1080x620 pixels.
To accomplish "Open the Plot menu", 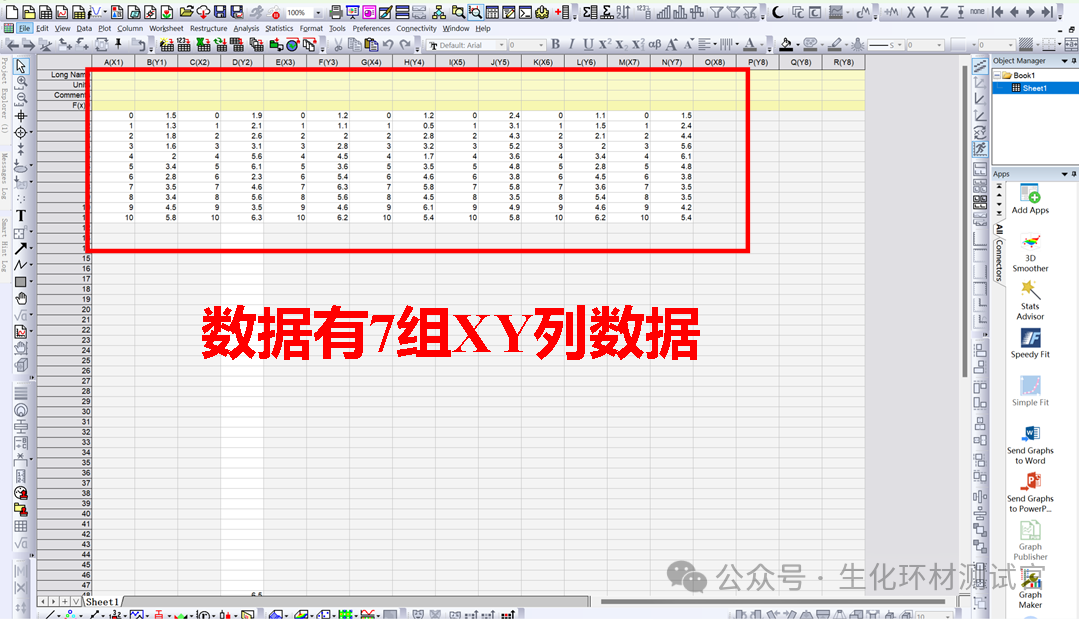I will pos(105,28).
